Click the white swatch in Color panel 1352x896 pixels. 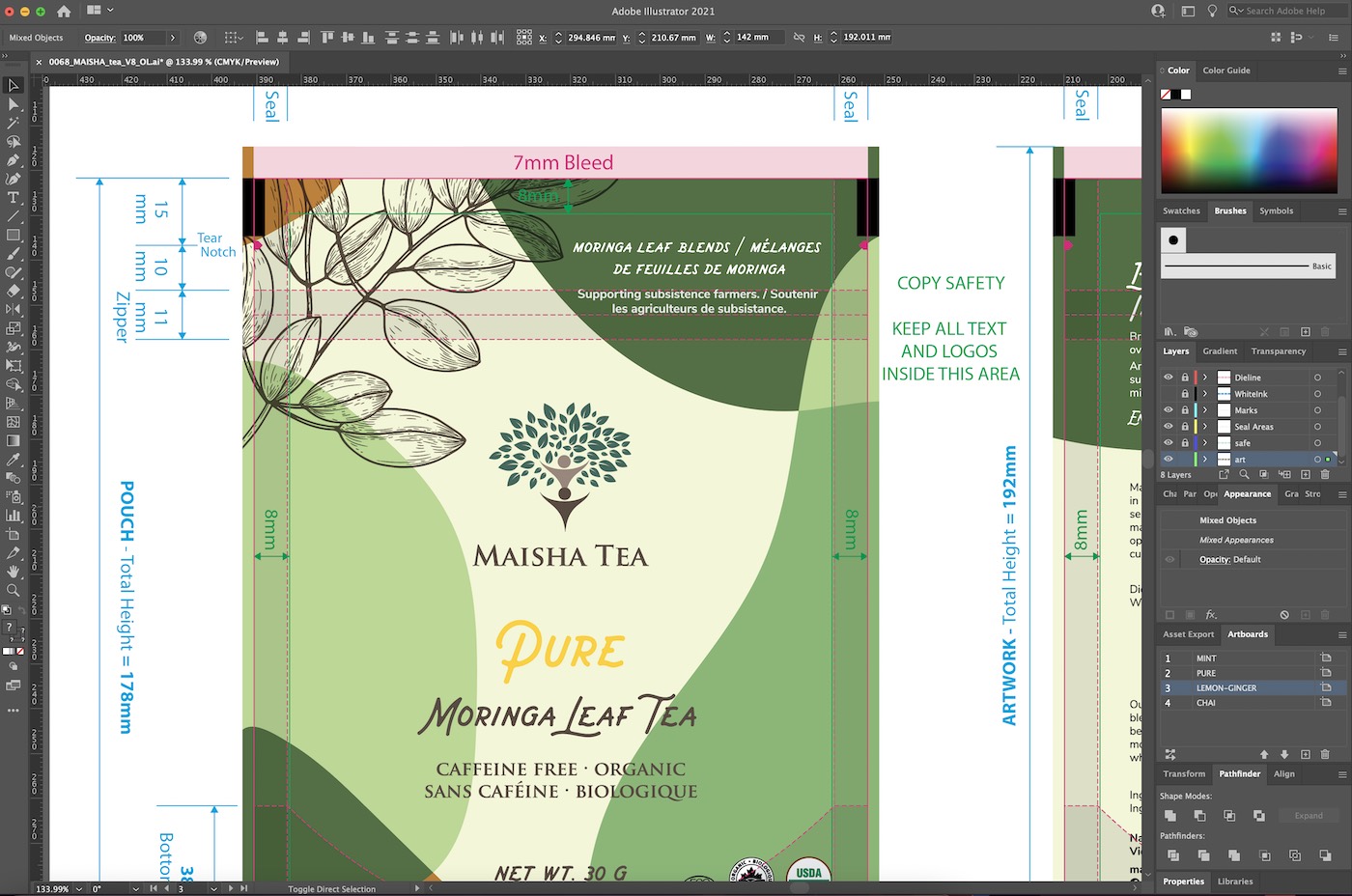point(1186,95)
